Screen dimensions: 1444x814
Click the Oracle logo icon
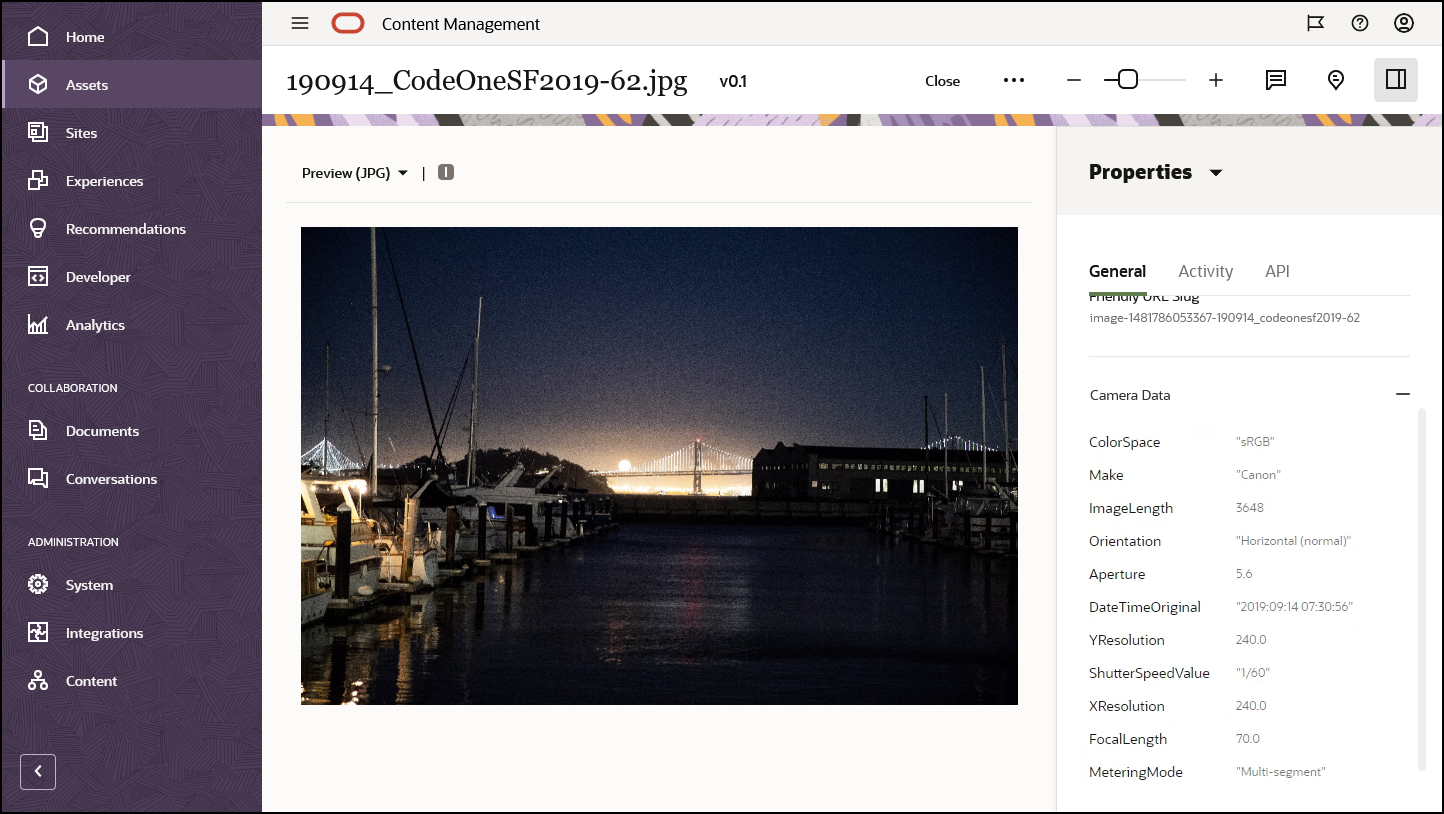tap(348, 23)
